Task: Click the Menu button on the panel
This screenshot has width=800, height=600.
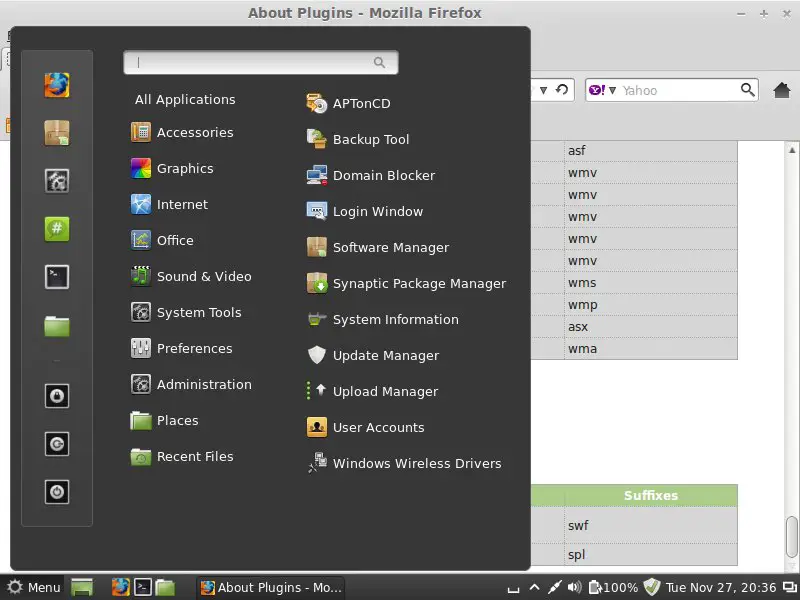Action: (34, 588)
